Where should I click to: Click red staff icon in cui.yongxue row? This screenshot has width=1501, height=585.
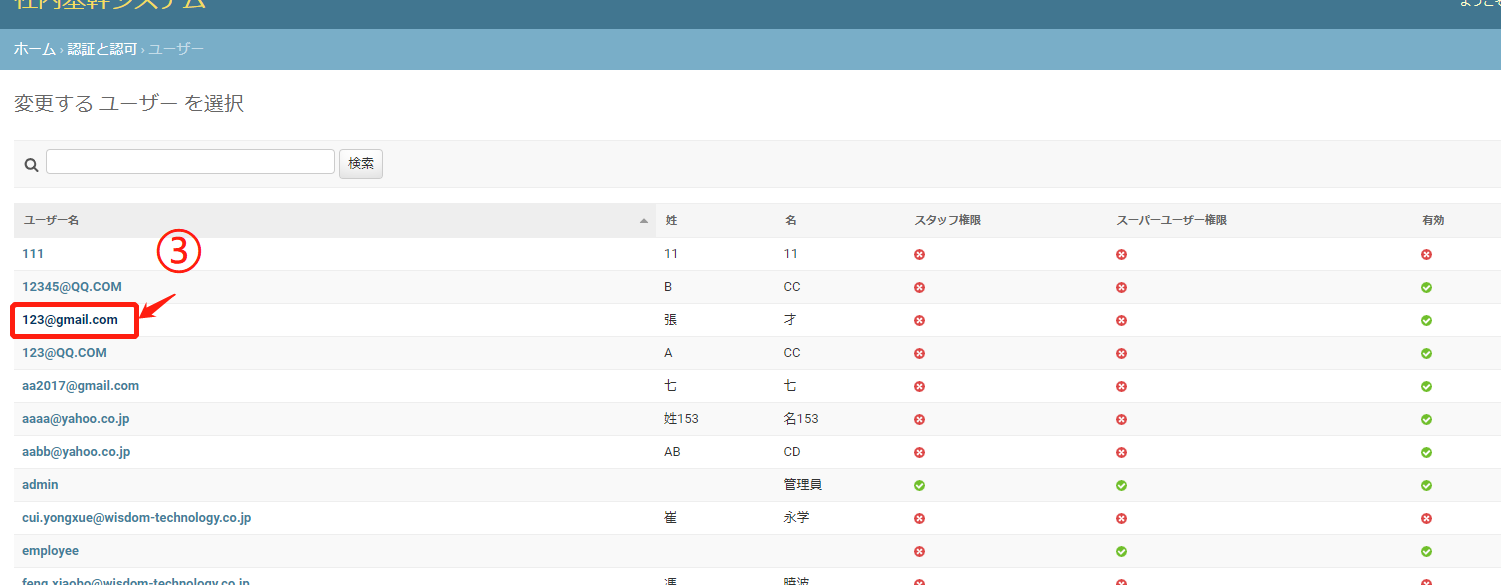919,518
